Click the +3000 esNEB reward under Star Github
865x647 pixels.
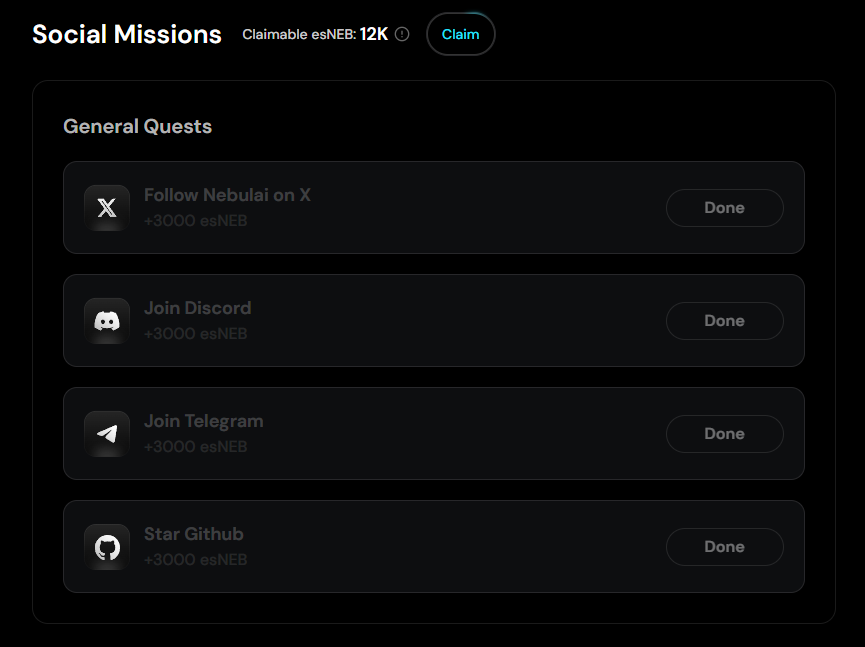tap(195, 560)
